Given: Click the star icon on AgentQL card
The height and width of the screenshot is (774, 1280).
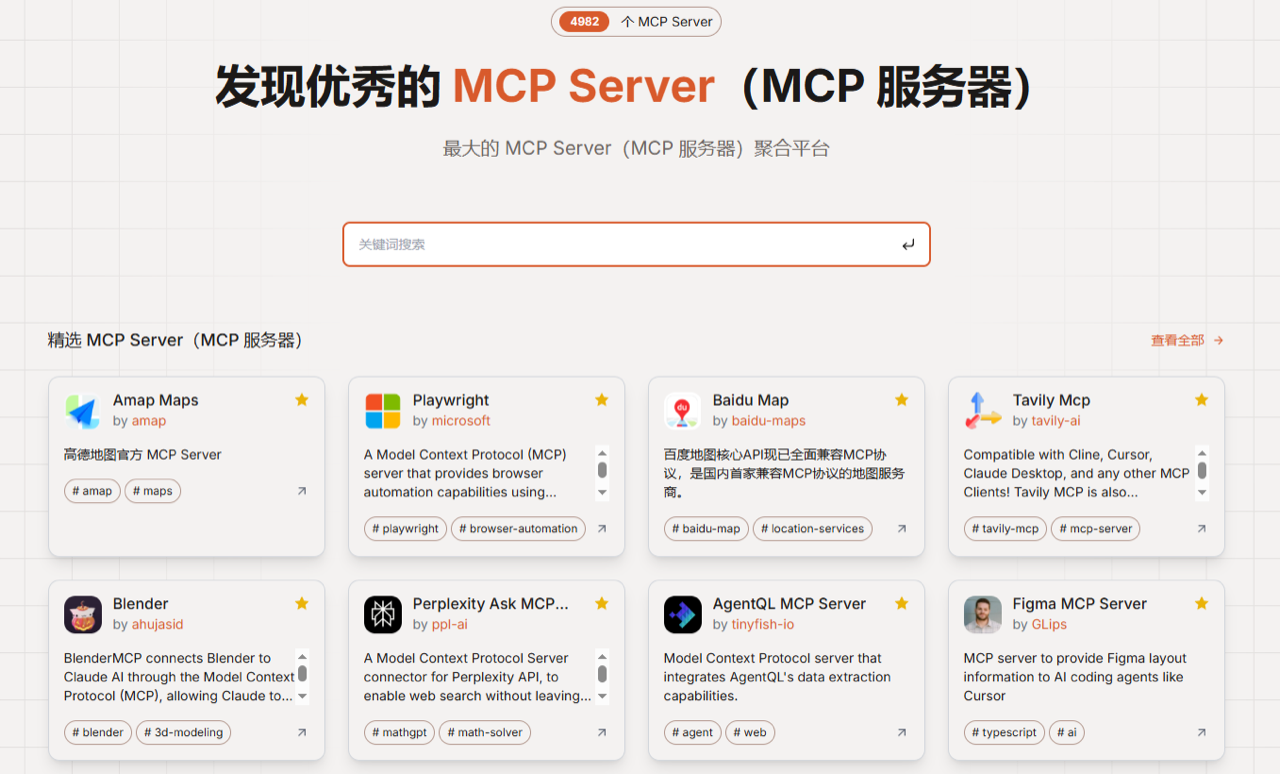Looking at the screenshot, I should pos(902,604).
